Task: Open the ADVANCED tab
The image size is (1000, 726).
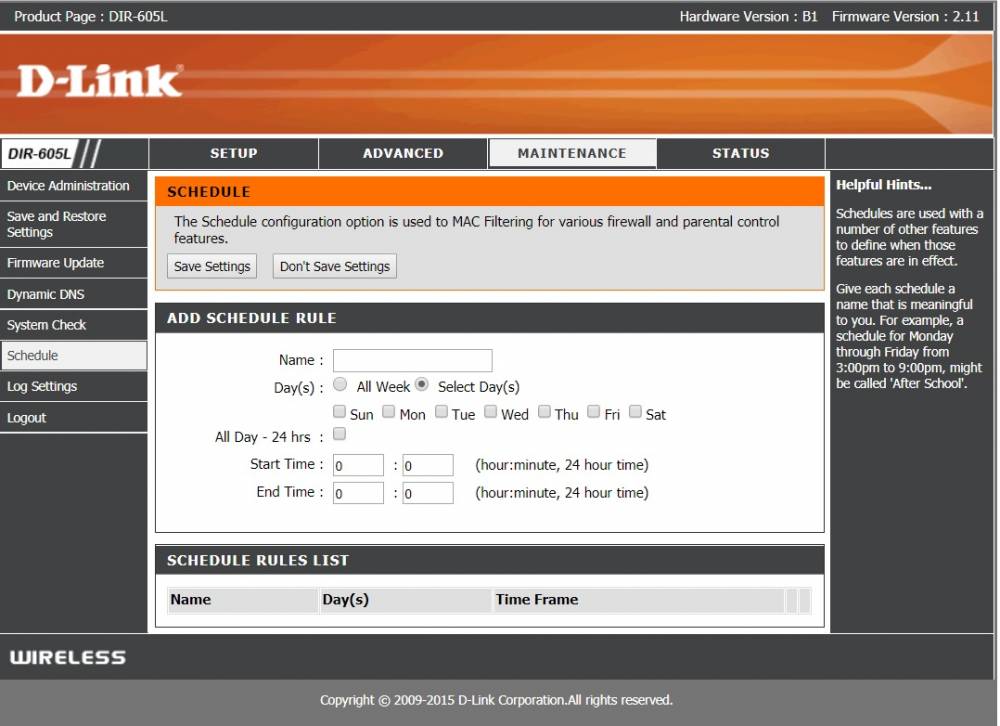Action: click(x=403, y=154)
